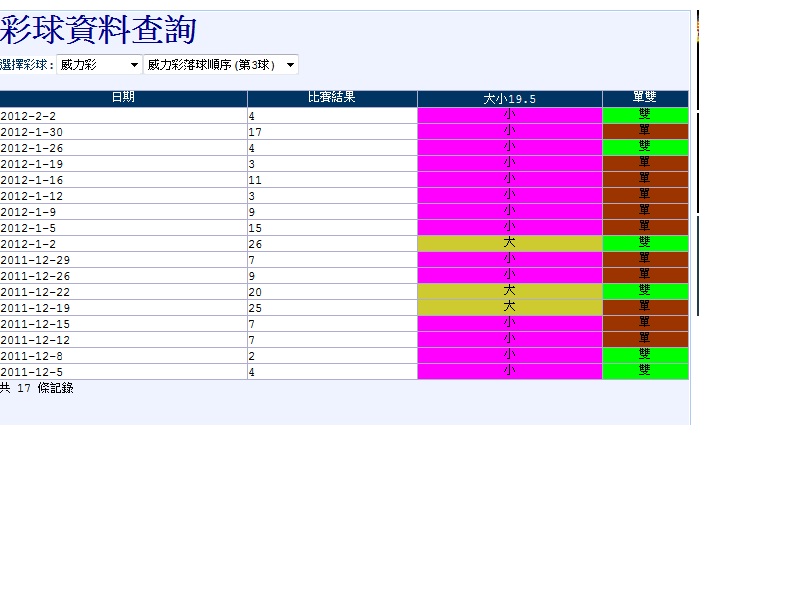This screenshot has width=800, height=600.
Task: Click result 20 in the 2011-12-22 row
Action: 332,292
